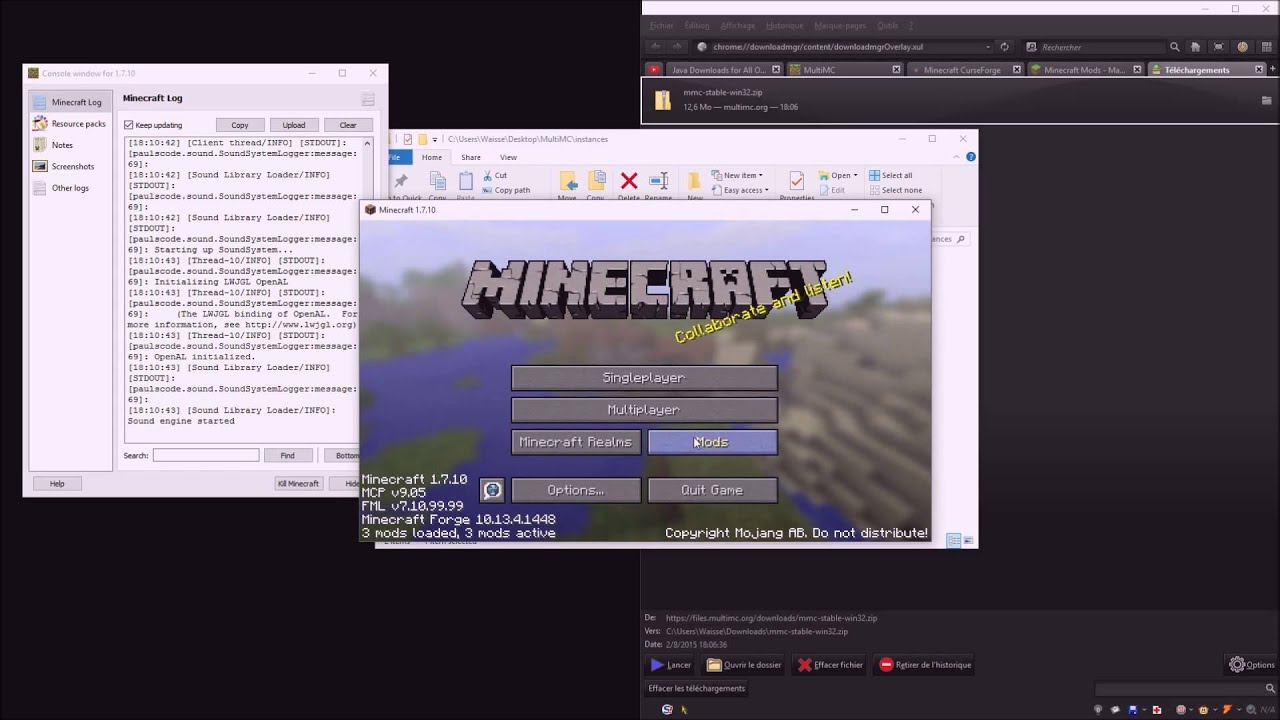
Task: Click browser reload icon
Action: pyautogui.click(x=1004, y=47)
